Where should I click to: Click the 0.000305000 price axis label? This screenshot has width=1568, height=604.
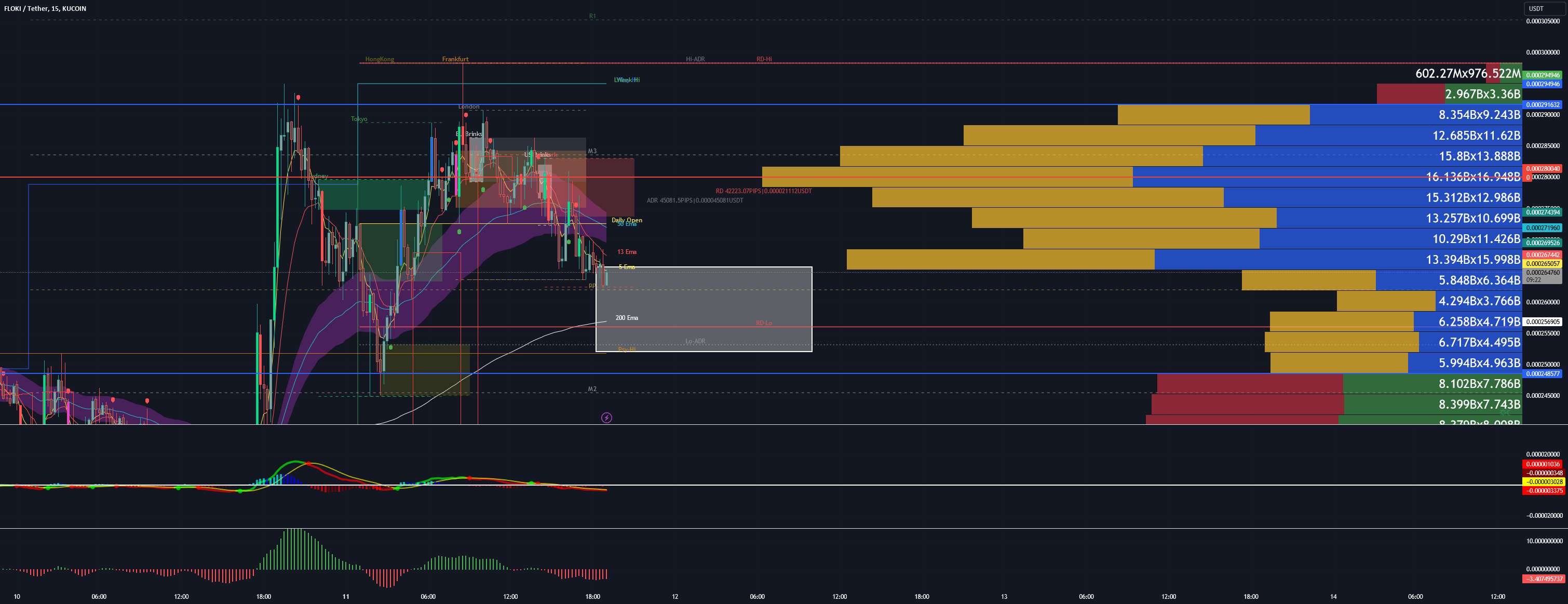point(1543,21)
